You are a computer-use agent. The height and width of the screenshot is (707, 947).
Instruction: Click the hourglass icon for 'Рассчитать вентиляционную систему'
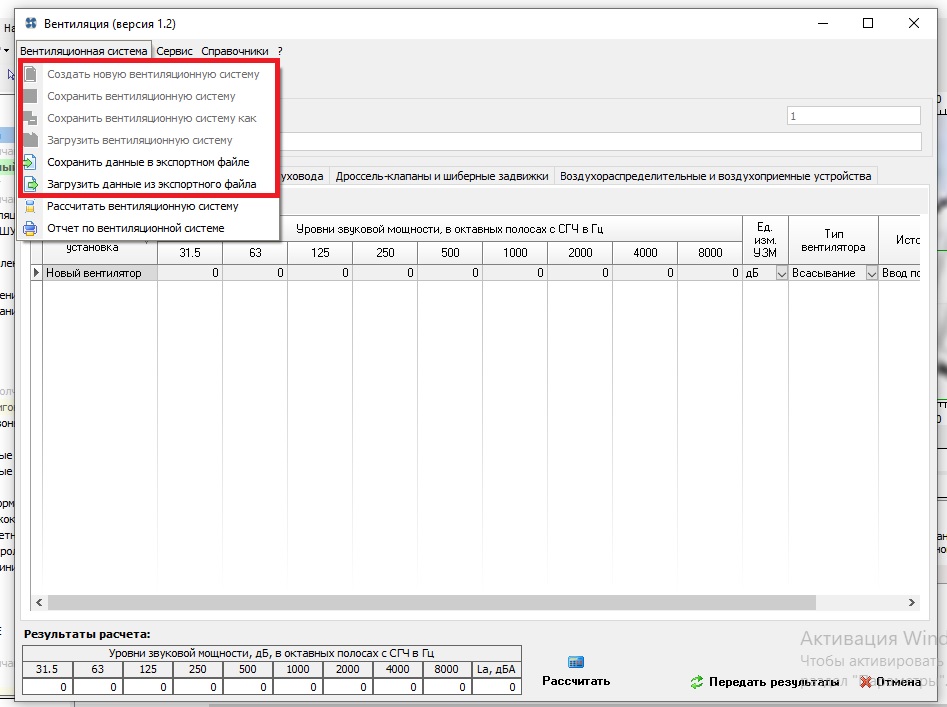[30, 206]
